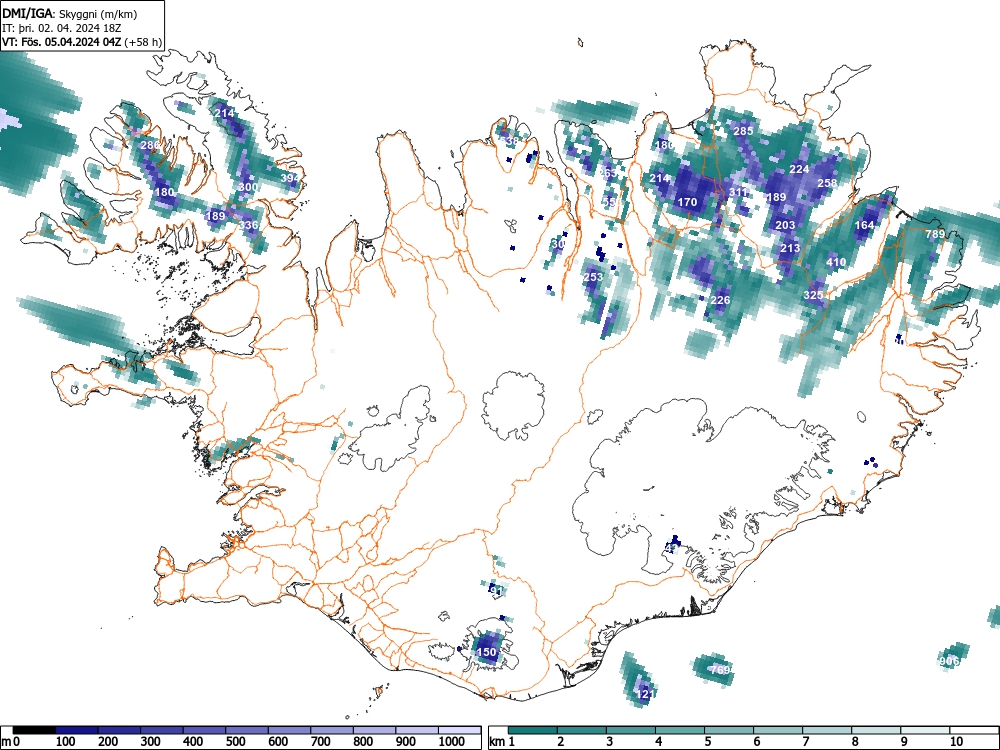Select the map value 224
The image size is (1000, 750).
[799, 169]
